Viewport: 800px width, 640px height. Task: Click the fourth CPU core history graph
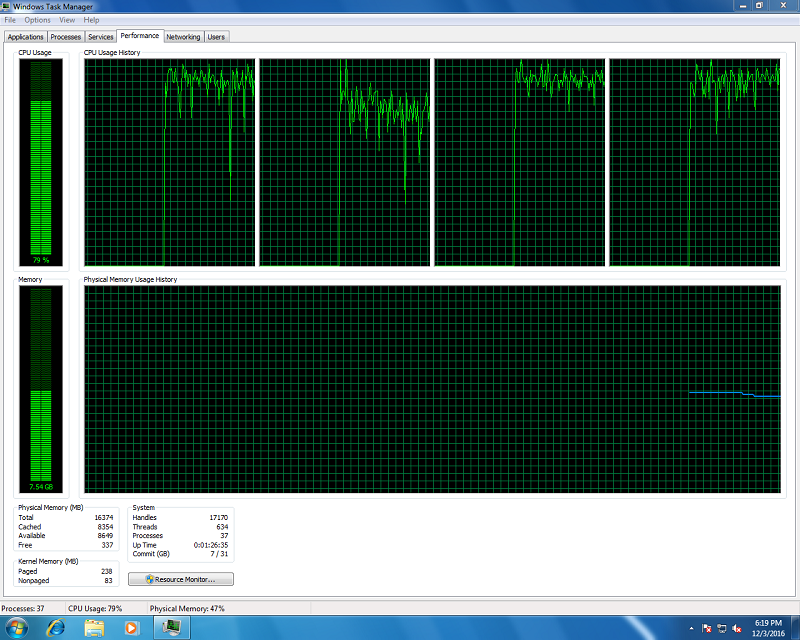pos(694,162)
